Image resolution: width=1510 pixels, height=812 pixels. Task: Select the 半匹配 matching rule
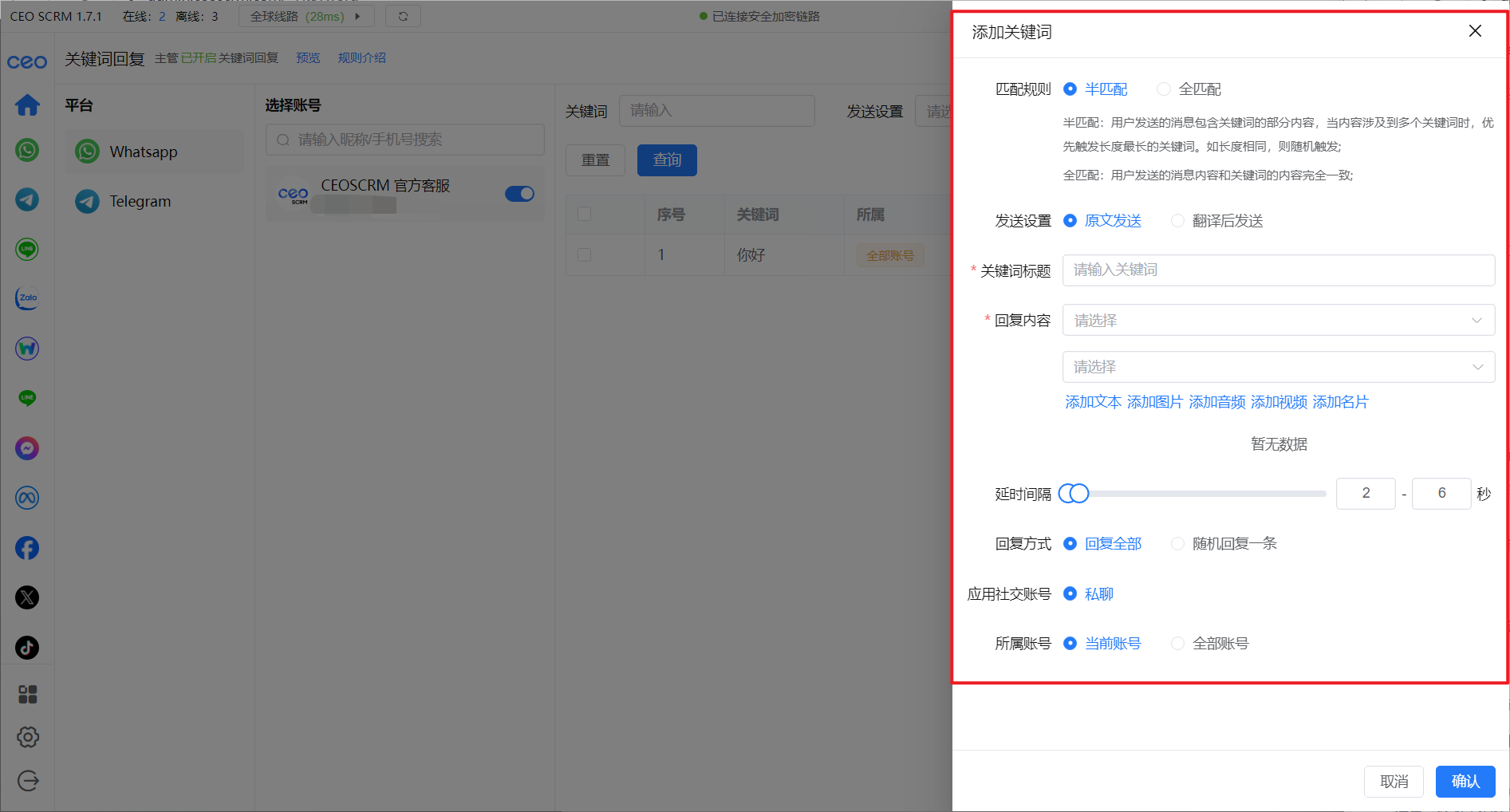coord(1096,89)
